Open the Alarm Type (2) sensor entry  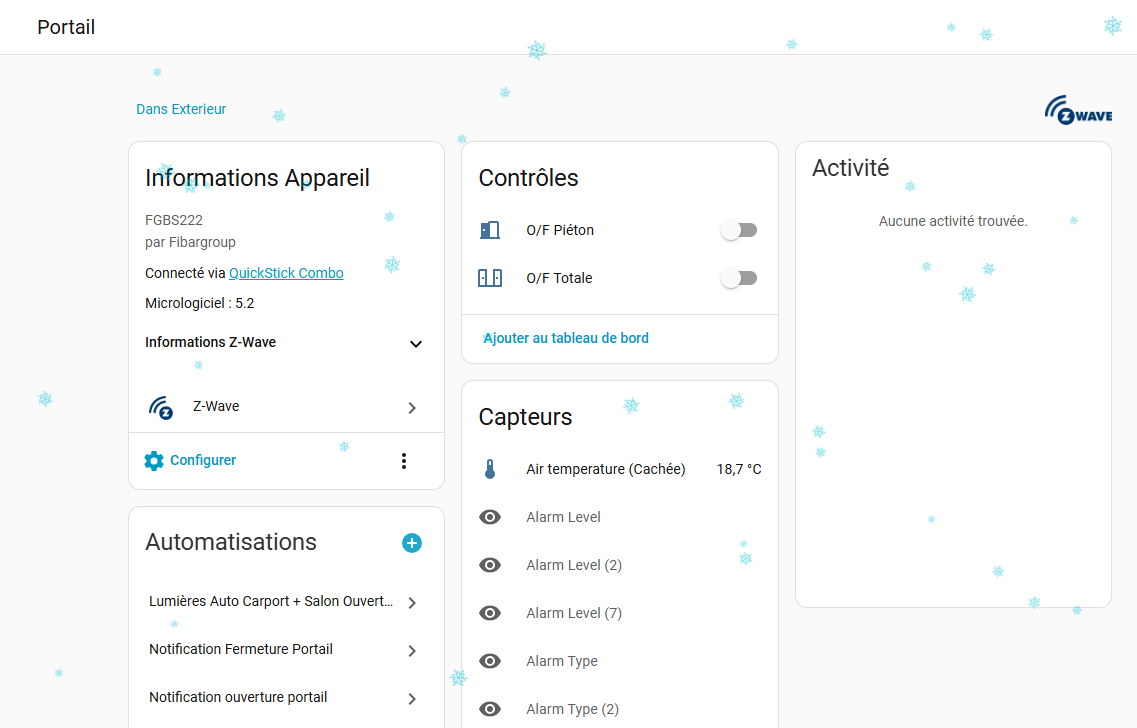[572, 710]
